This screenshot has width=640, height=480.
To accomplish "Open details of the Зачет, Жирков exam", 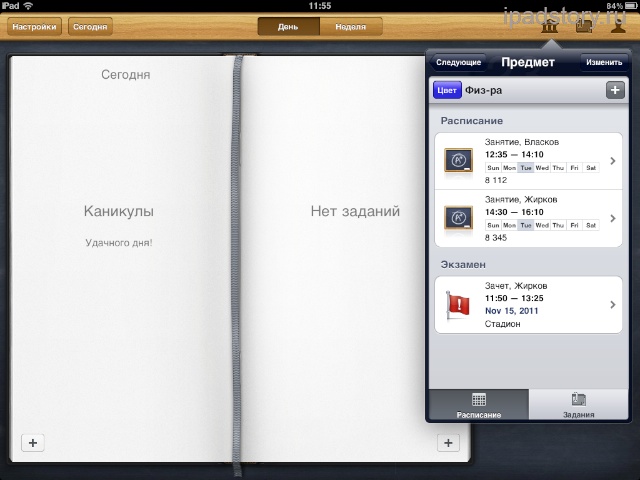I will pos(529,305).
